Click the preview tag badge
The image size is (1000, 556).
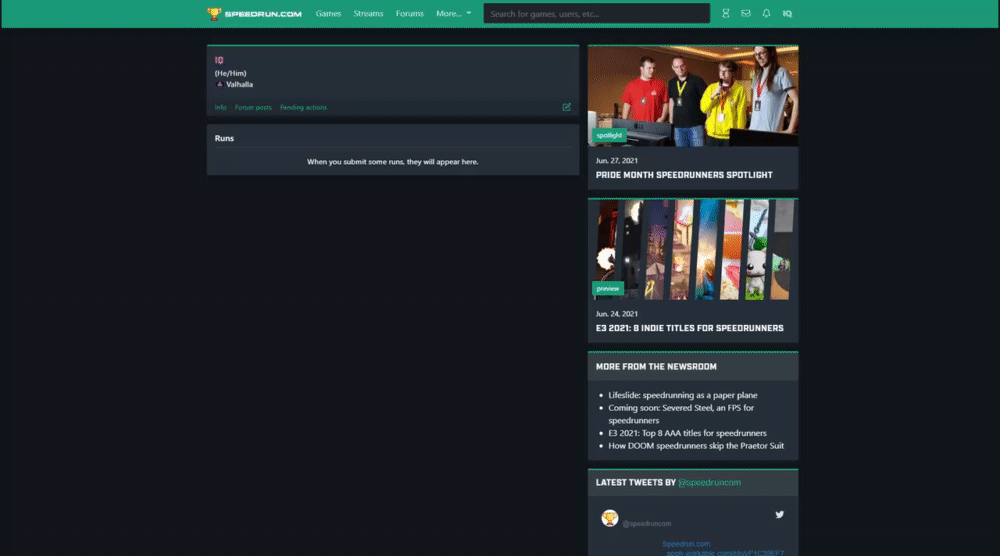coord(608,288)
